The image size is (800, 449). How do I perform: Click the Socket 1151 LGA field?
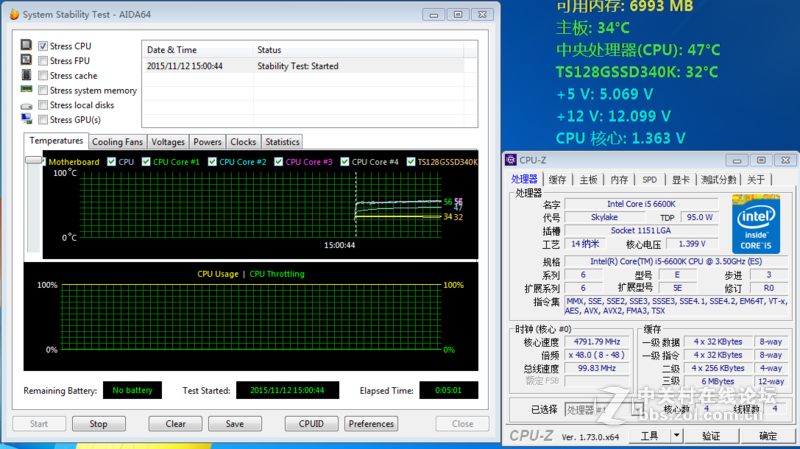pos(641,231)
